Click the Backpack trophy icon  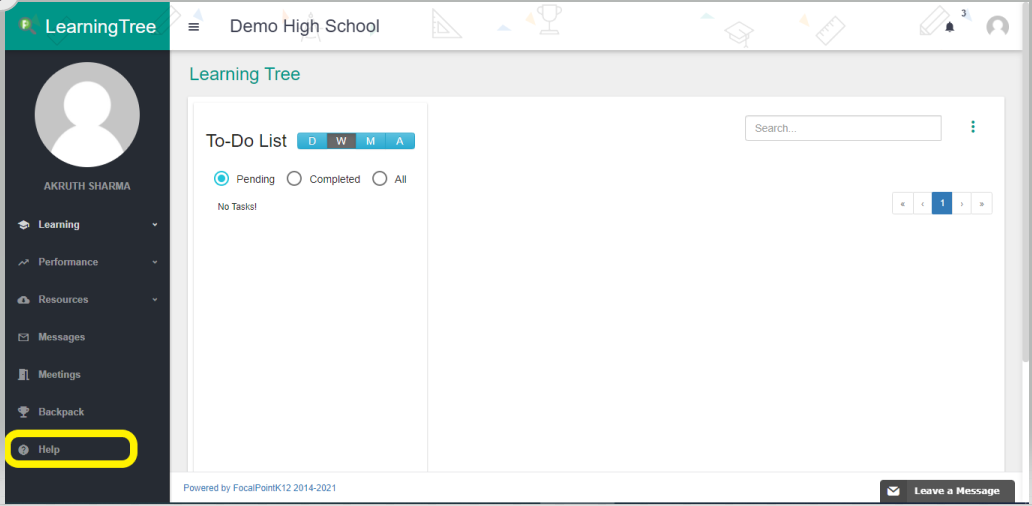[x=24, y=412]
